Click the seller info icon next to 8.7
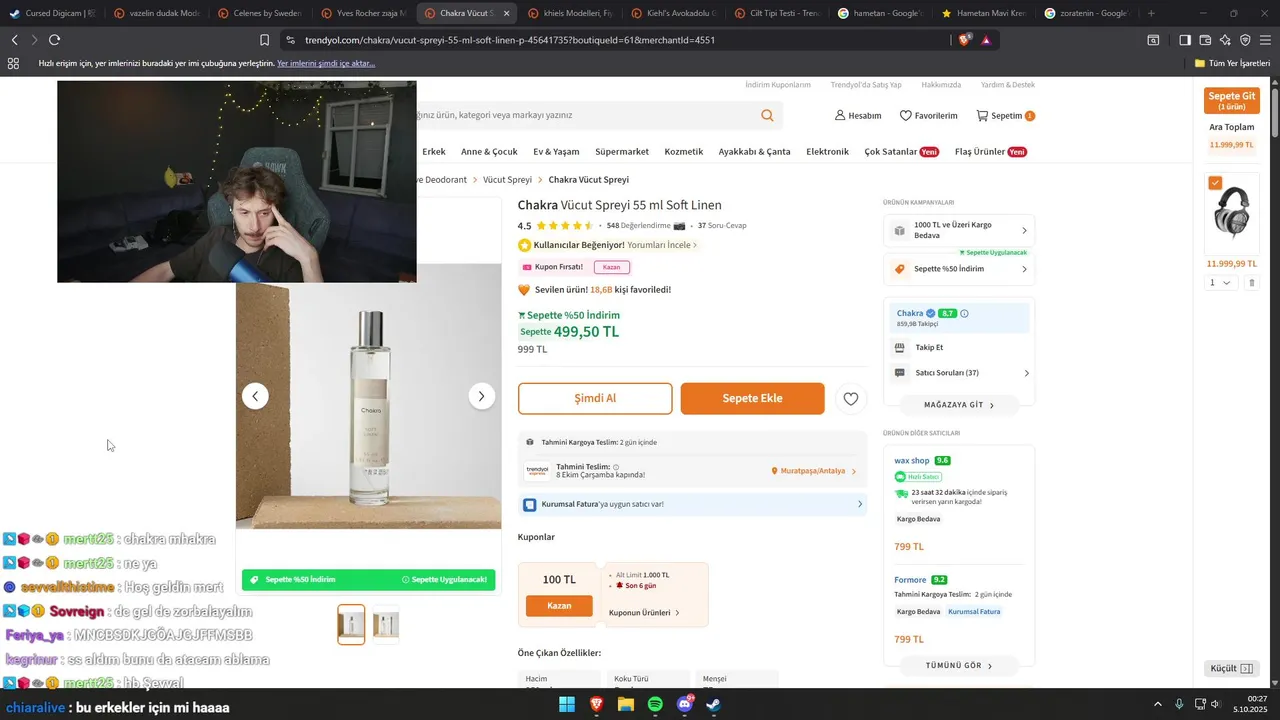The height and width of the screenshot is (720, 1280). click(964, 313)
